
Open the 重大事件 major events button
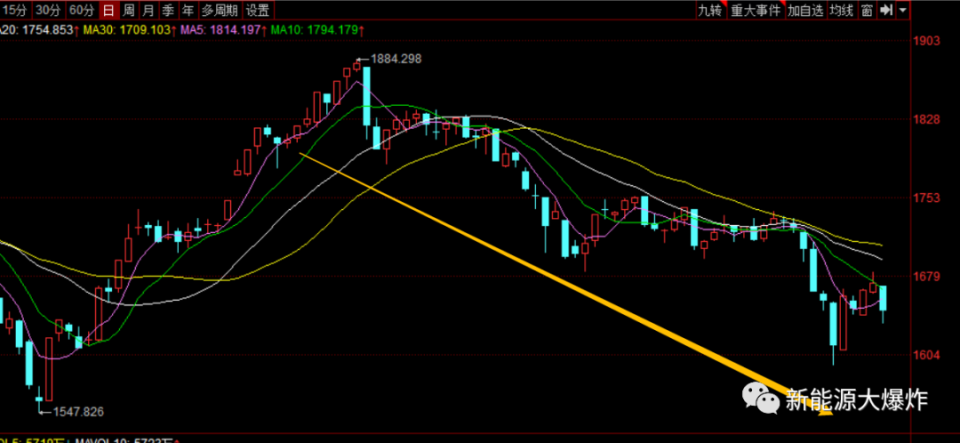point(756,10)
